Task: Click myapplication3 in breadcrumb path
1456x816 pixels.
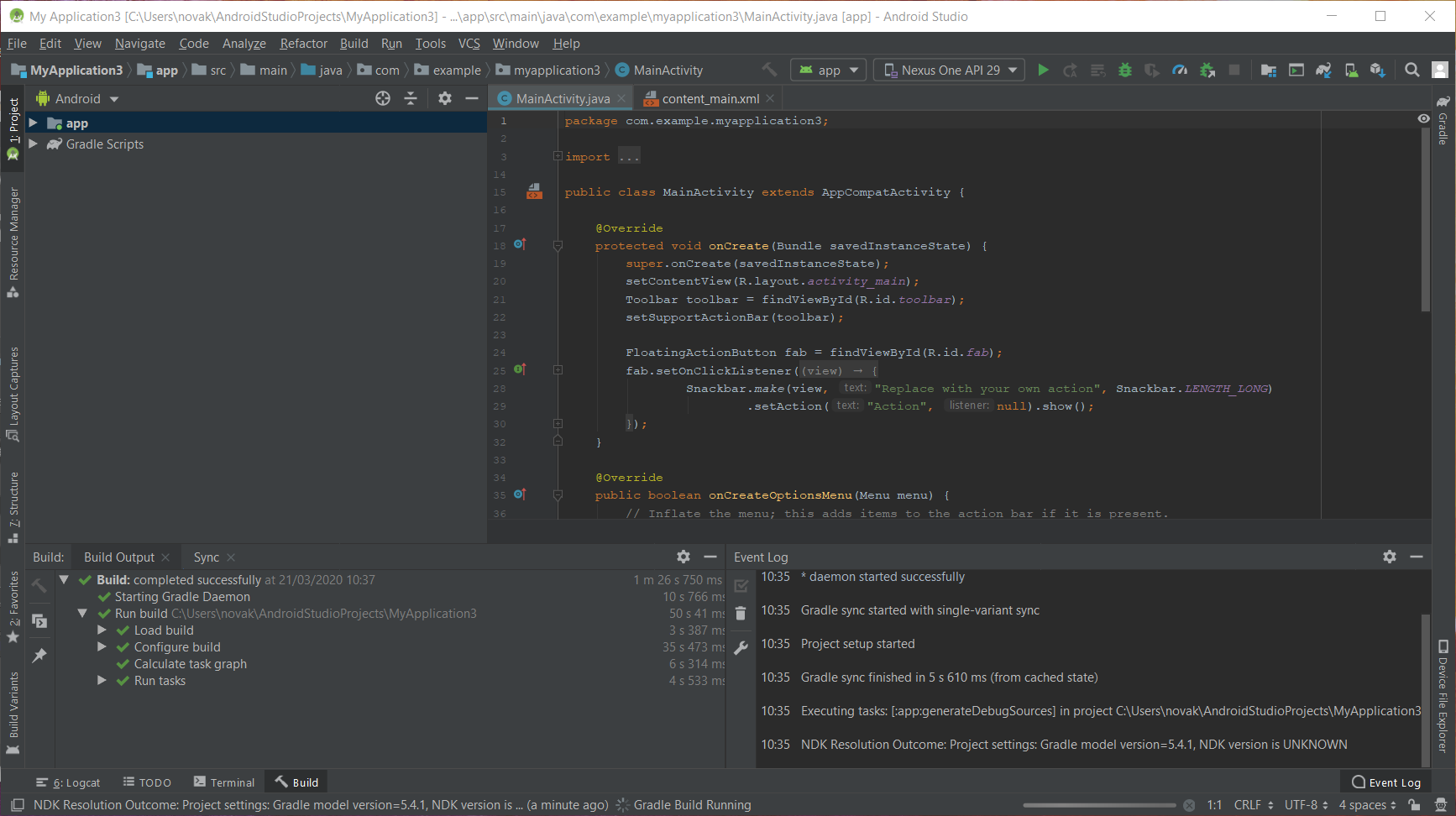Action: tap(548, 71)
